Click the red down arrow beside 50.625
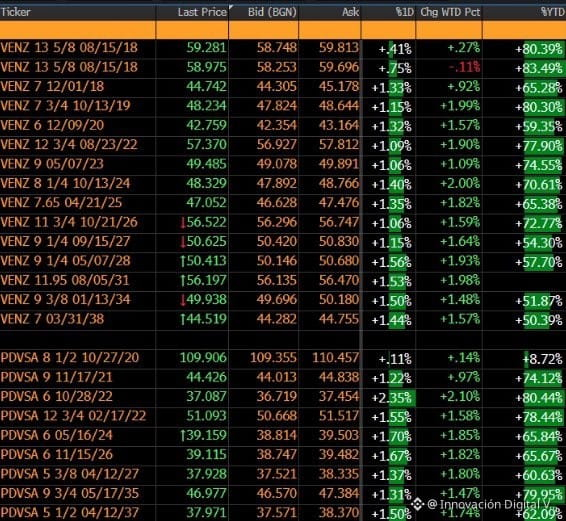 pyautogui.click(x=183, y=242)
